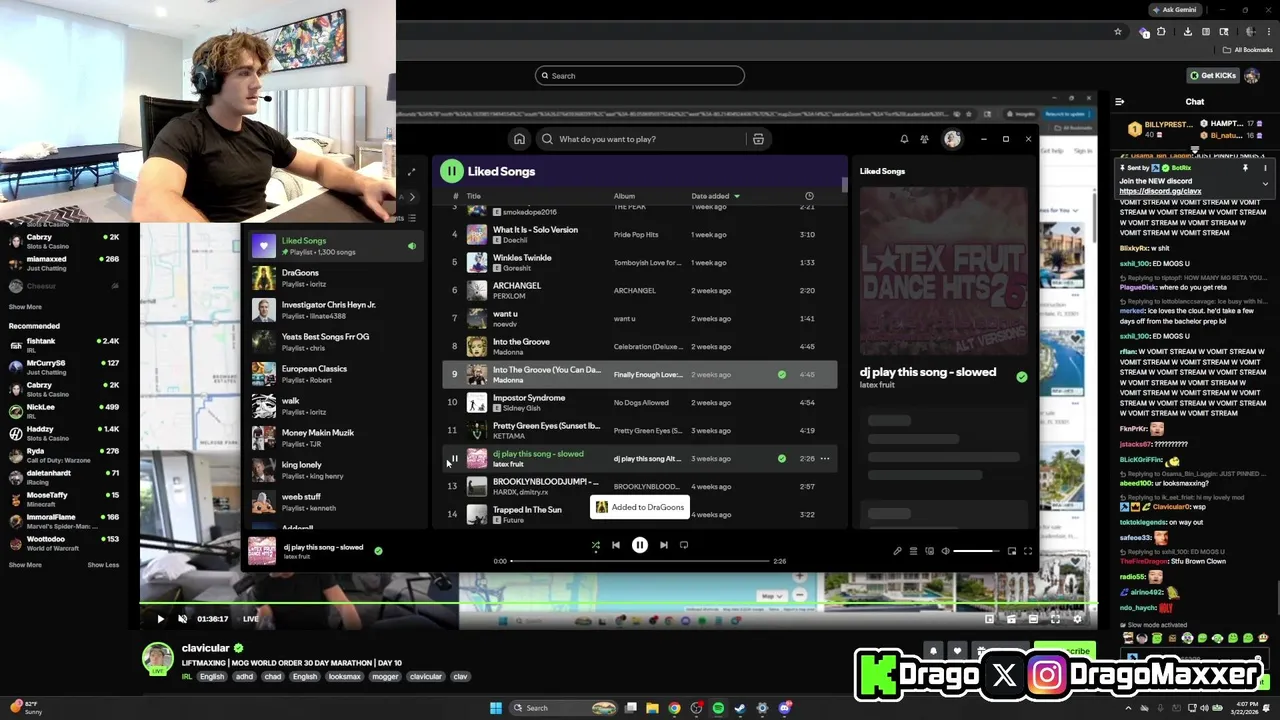The image size is (1280, 720).
Task: Open Yeats Best Songs Frr OG playlist
Action: pyautogui.click(x=336, y=342)
